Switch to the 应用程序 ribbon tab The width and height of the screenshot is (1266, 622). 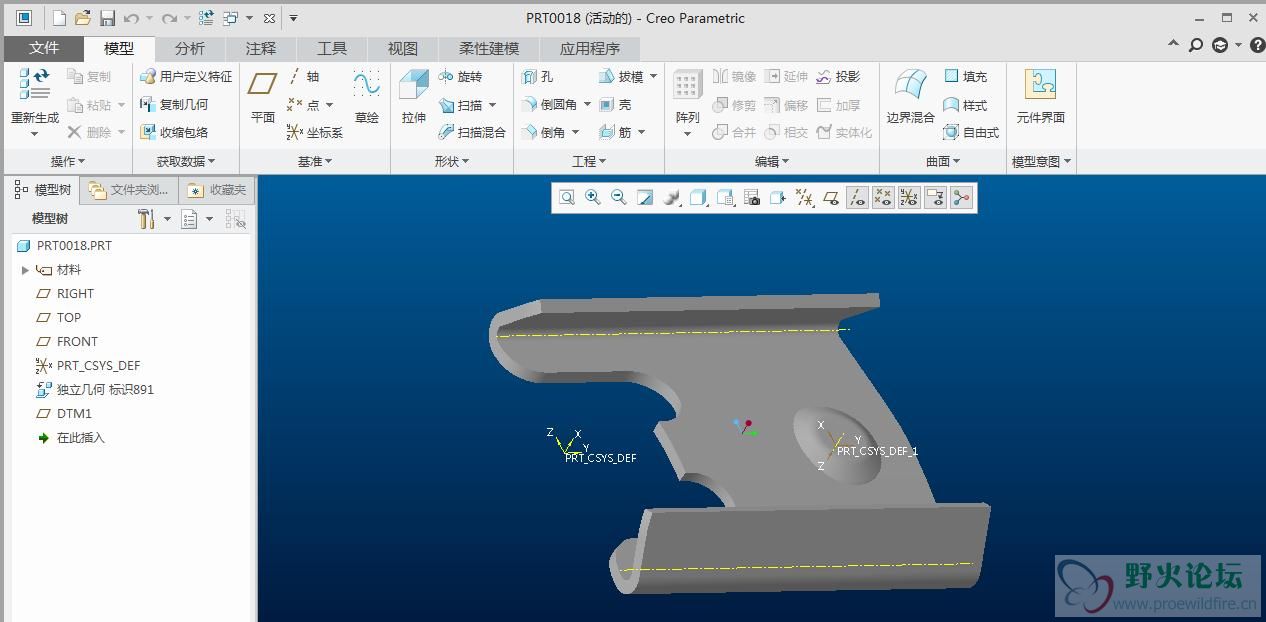pos(590,48)
